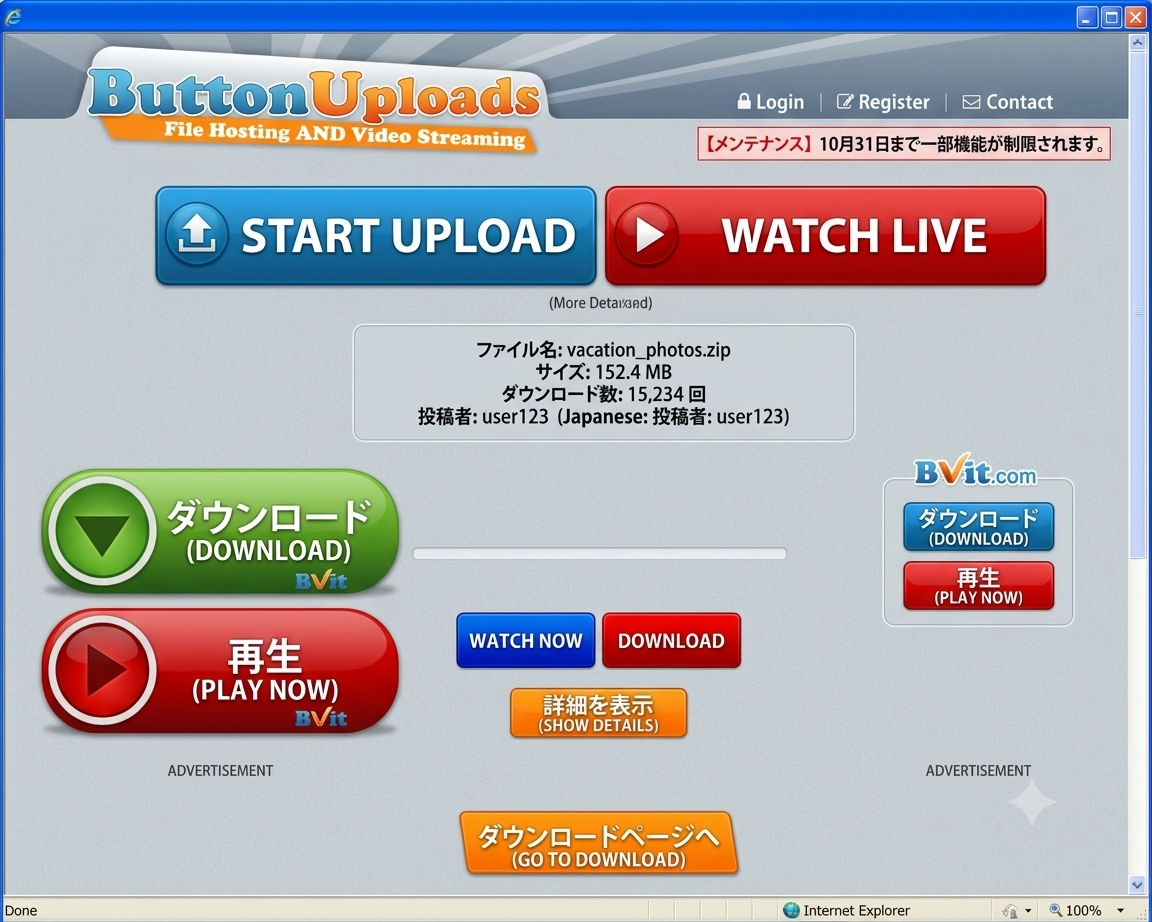Click the ButtonUploads logo
This screenshot has width=1152, height=922.
pos(314,96)
